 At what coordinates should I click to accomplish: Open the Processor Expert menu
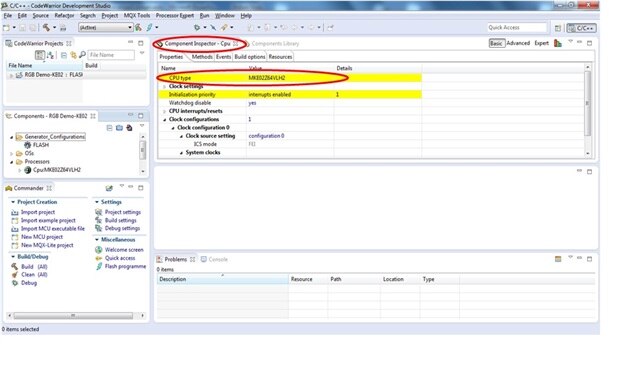(174, 15)
